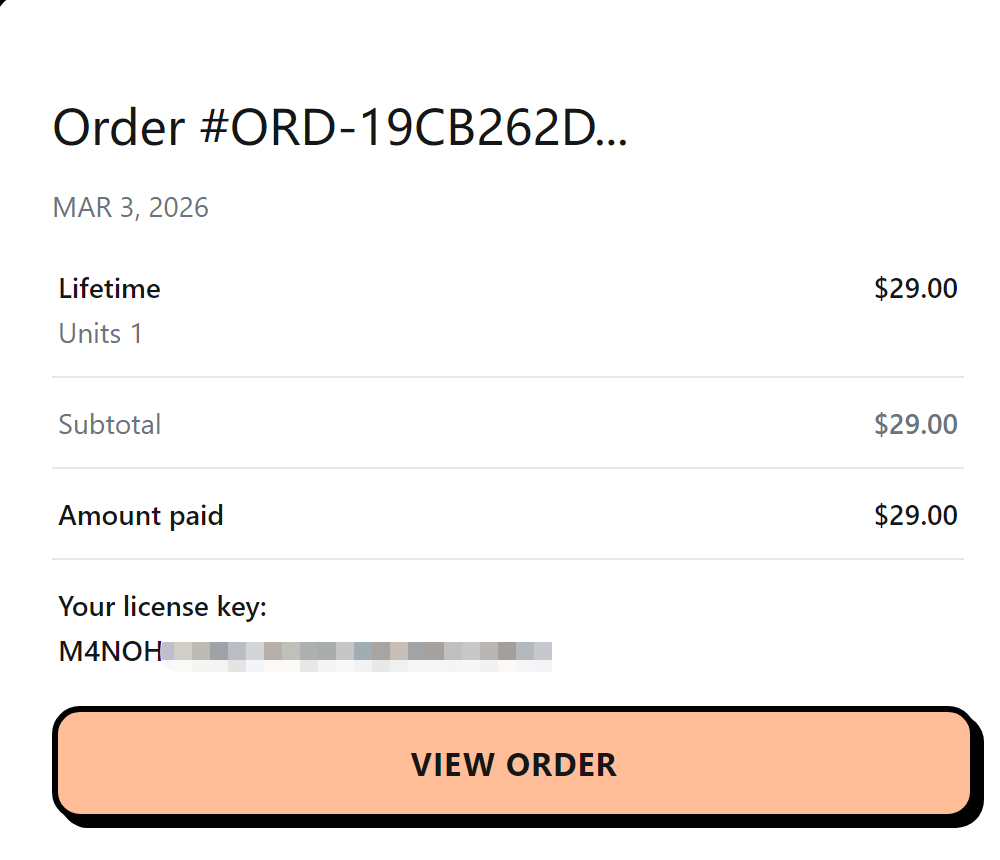Image resolution: width=1000 pixels, height=860 pixels.
Task: Click the $29.00 amount paid value
Action: click(x=913, y=515)
